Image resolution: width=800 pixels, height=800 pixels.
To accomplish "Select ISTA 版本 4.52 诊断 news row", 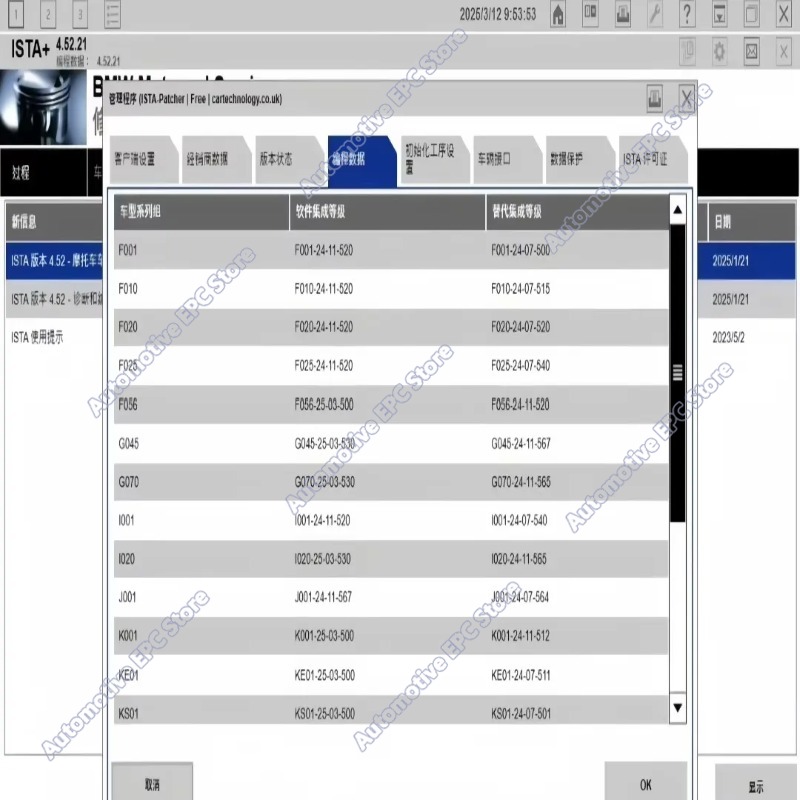I will click(55, 299).
